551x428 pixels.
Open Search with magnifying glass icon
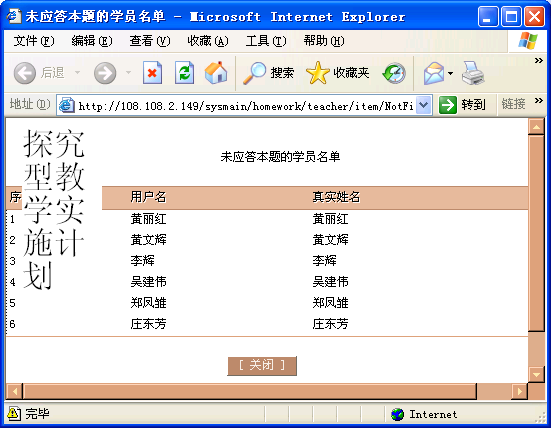(254, 73)
